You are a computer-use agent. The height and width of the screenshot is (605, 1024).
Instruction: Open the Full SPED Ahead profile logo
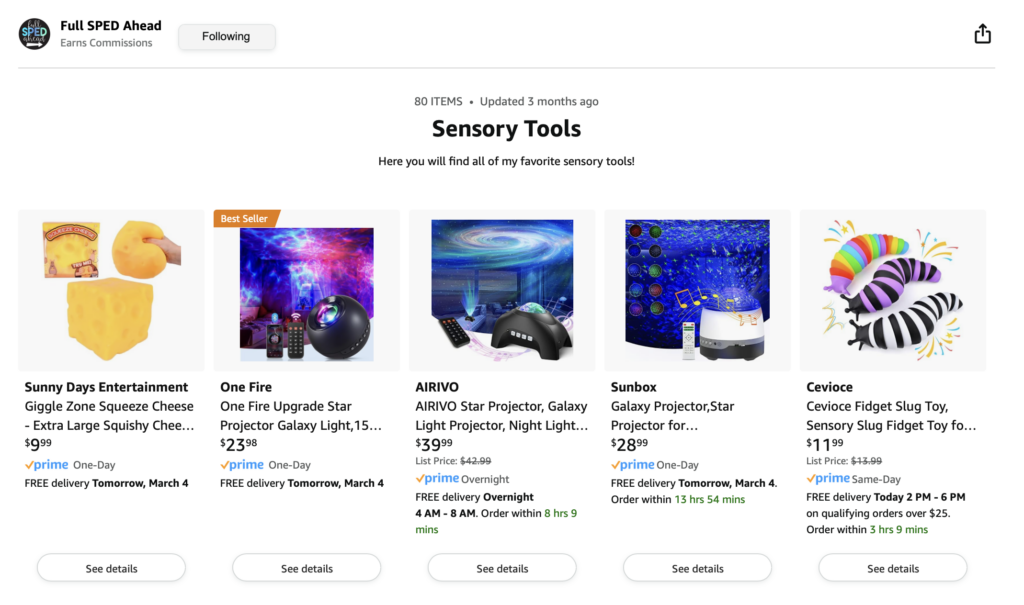35,34
